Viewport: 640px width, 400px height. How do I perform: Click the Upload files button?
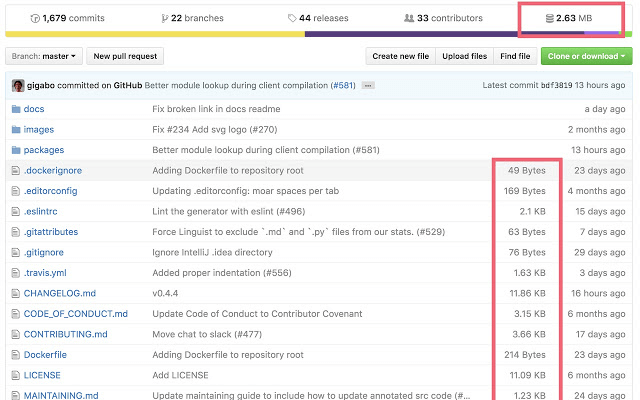[464, 56]
